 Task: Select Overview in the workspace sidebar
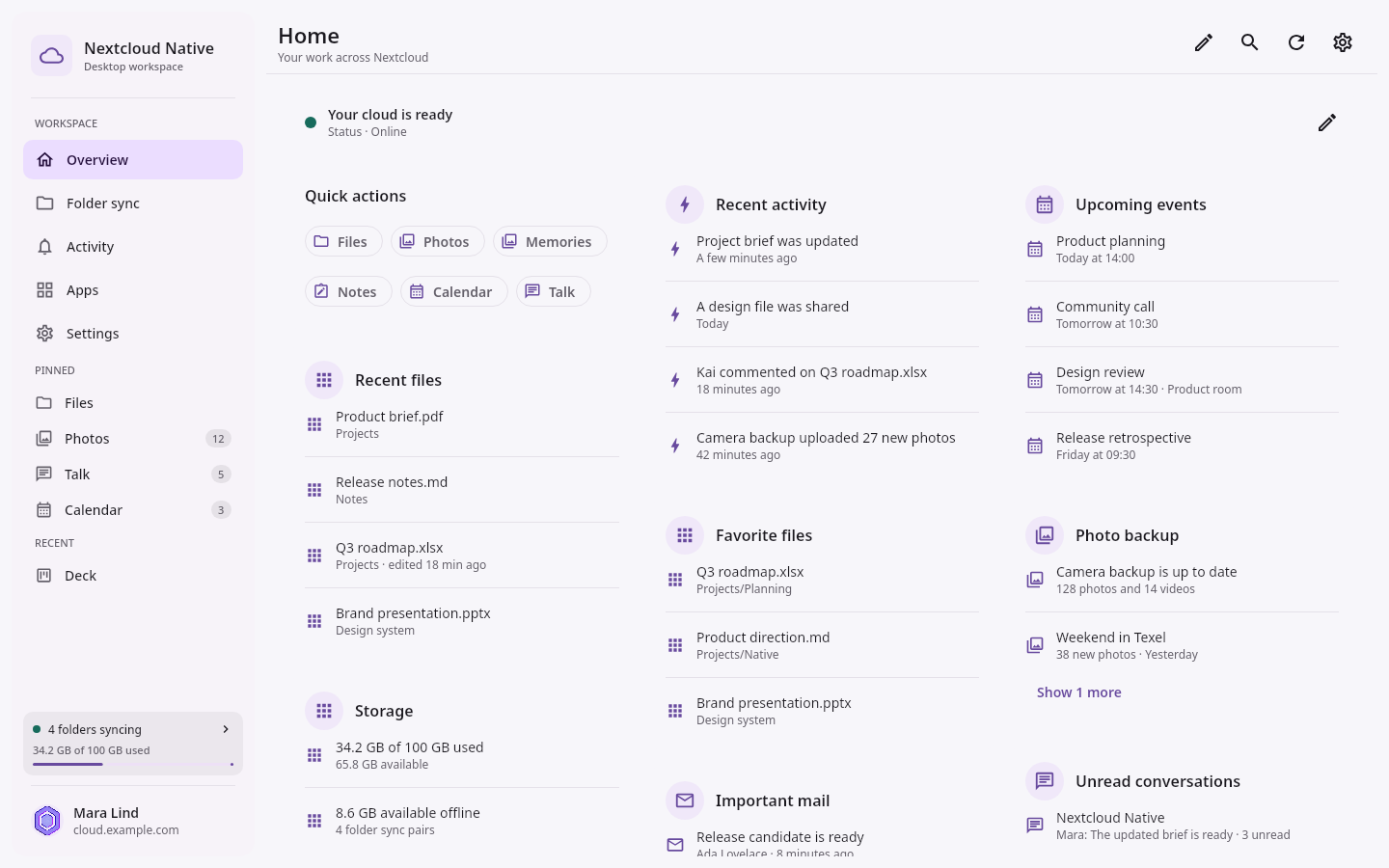(133, 160)
